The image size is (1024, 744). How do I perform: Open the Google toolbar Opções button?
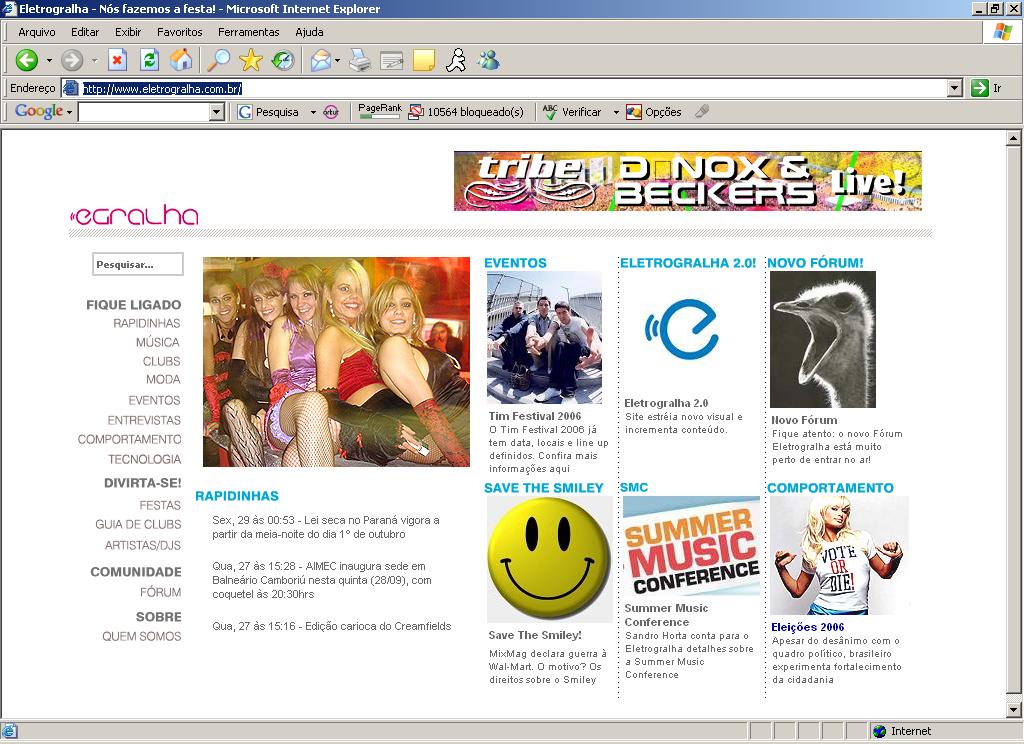pyautogui.click(x=654, y=112)
